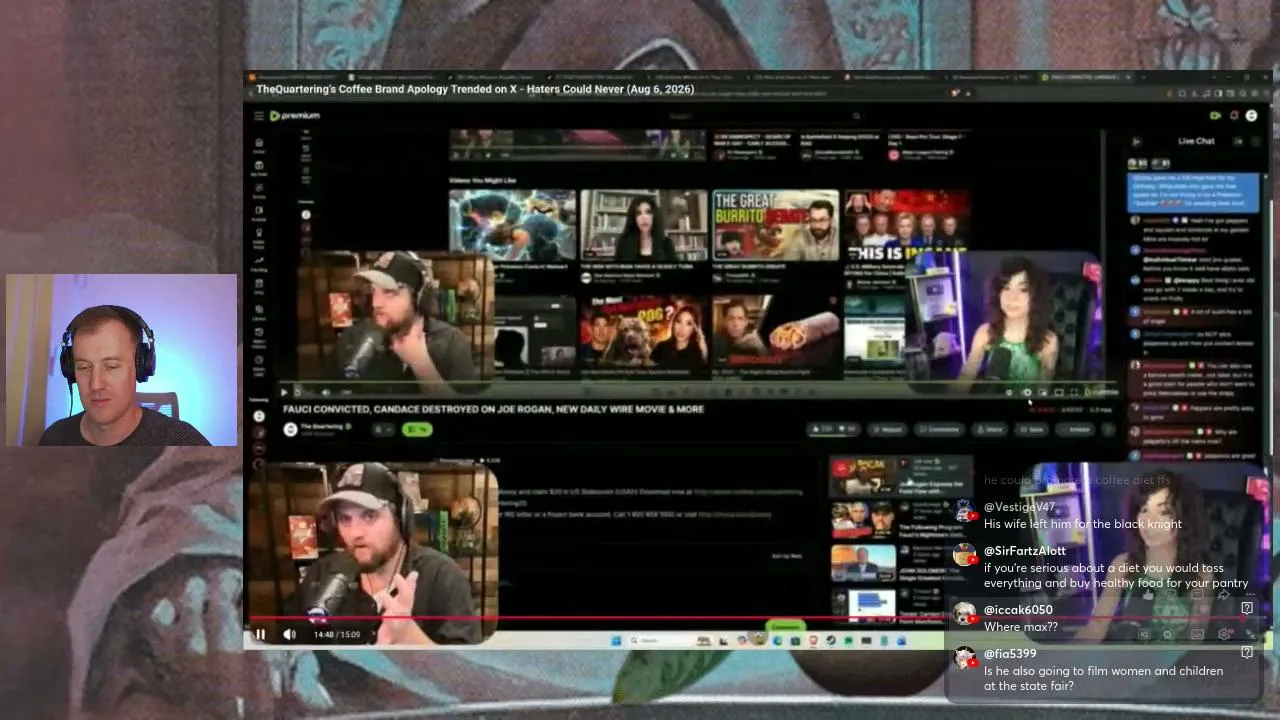The width and height of the screenshot is (1280, 720).
Task: Open My Feed in Rumble sidebar
Action: click(259, 169)
